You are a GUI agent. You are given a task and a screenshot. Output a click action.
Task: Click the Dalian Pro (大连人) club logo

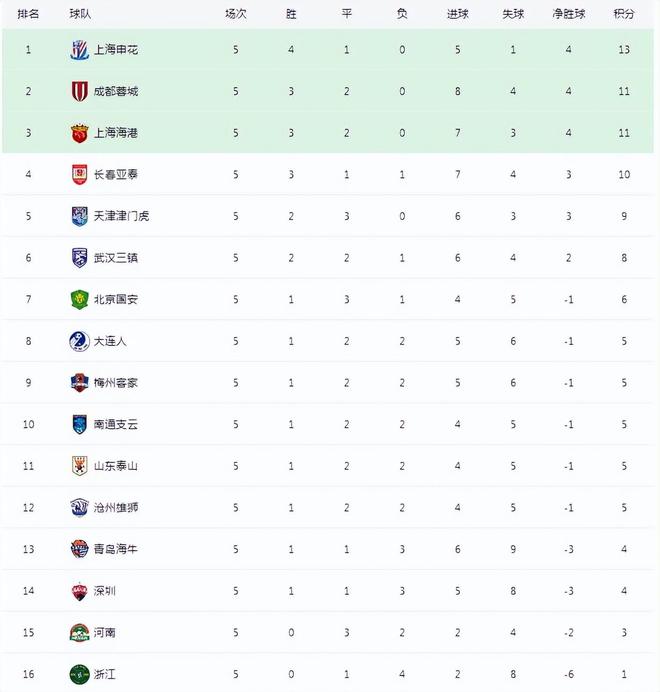(x=79, y=341)
